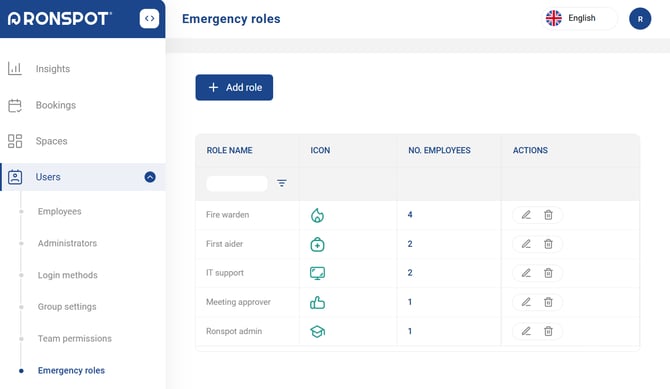Go to Bookings
670x389 pixels.
[x=56, y=105]
